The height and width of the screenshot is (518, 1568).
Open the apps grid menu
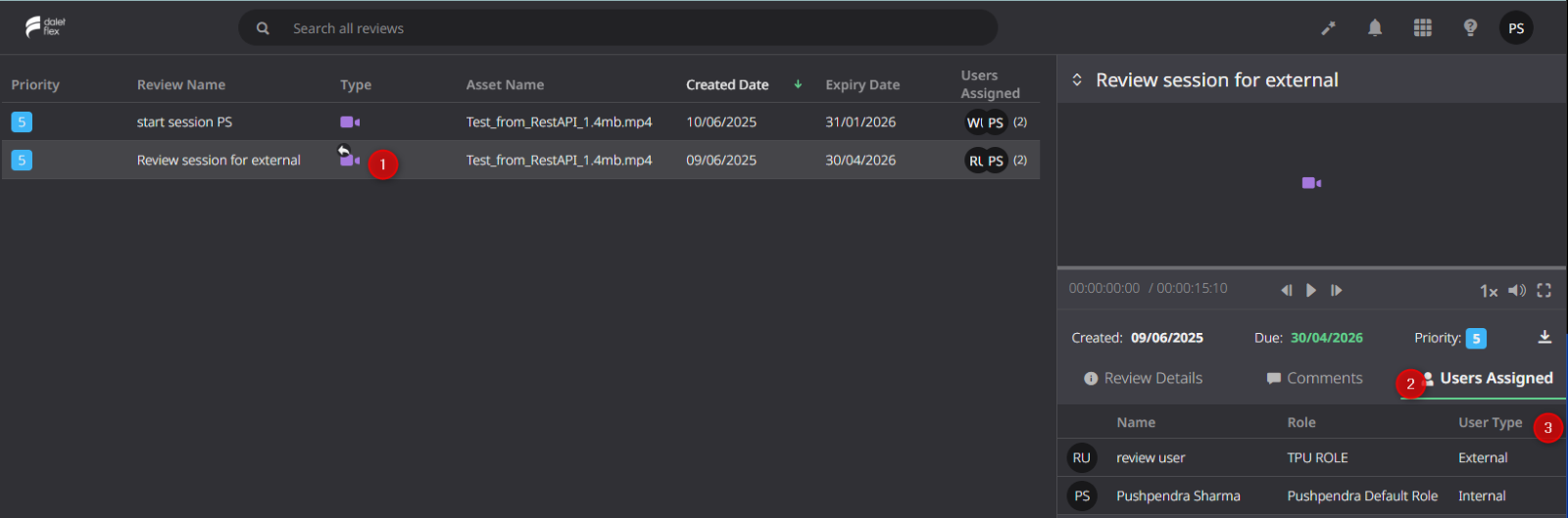[1423, 28]
